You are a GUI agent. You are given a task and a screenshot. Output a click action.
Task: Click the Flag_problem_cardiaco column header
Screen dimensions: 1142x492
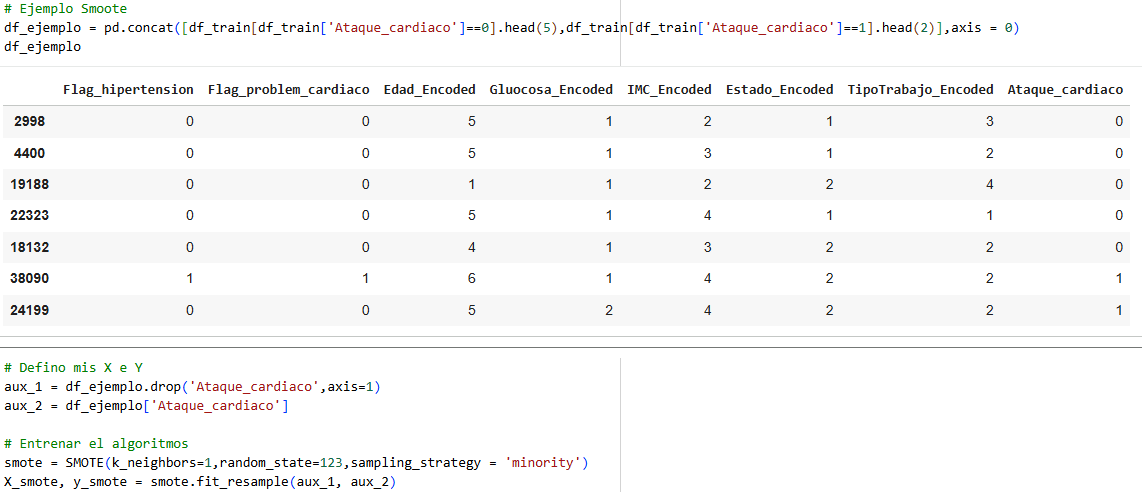pos(289,90)
